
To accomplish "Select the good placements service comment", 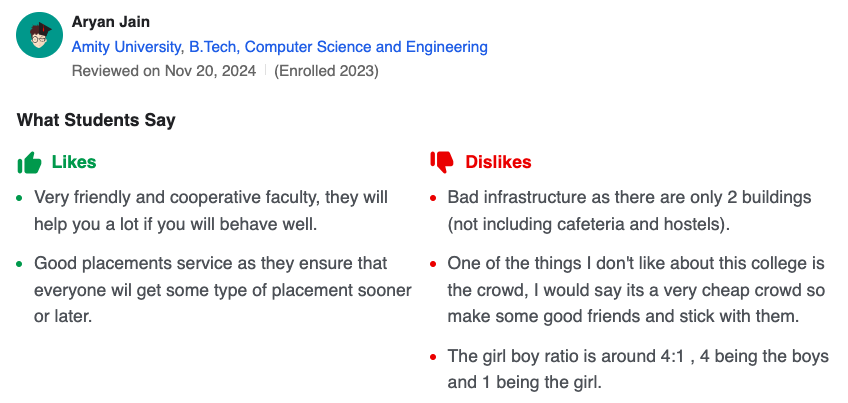I will [222, 290].
